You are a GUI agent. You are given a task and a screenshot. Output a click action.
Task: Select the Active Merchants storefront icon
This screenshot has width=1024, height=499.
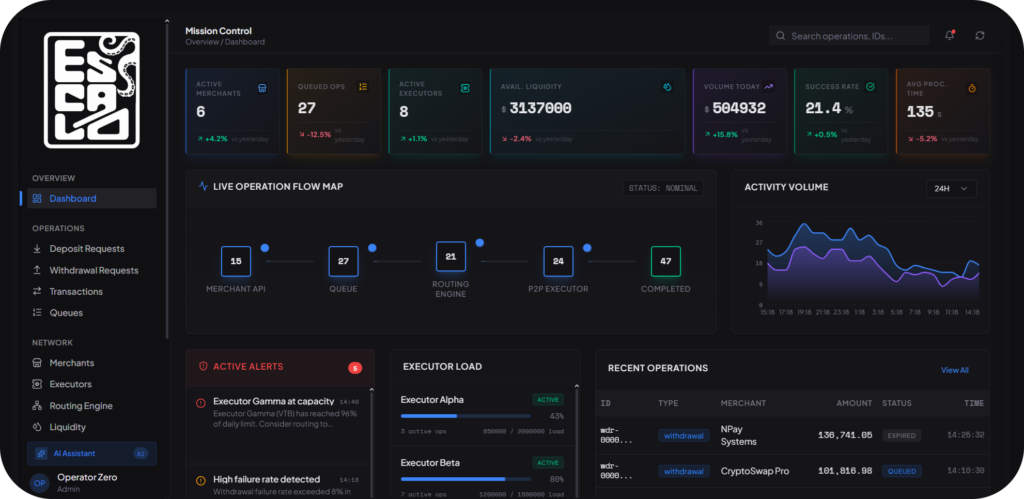tap(262, 88)
